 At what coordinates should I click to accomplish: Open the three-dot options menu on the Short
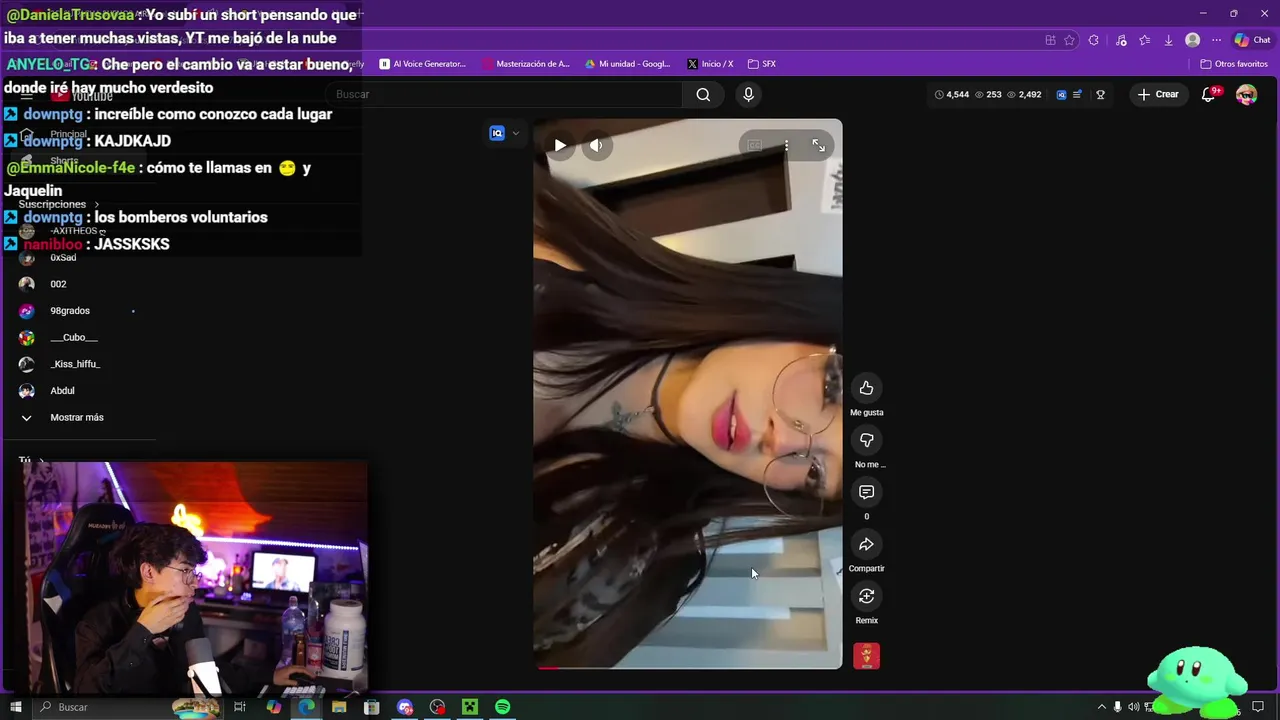786,145
